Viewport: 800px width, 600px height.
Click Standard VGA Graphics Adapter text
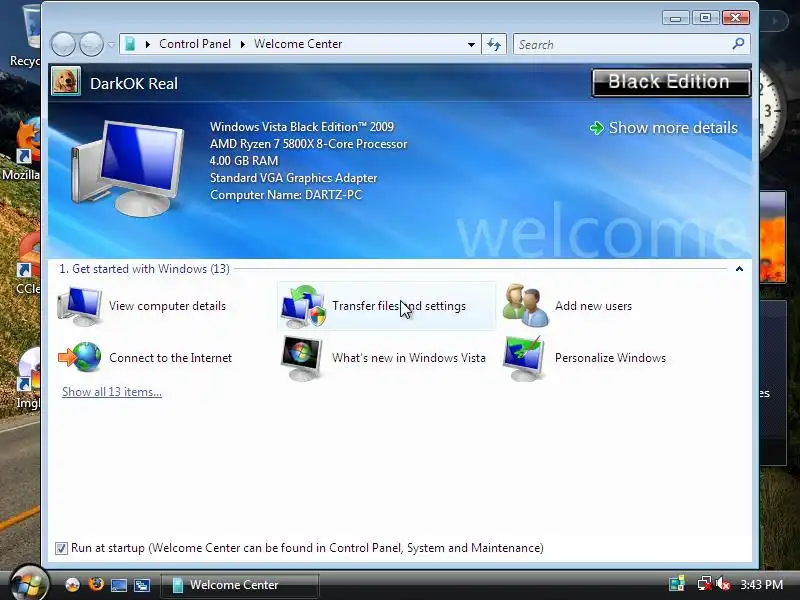(x=293, y=178)
